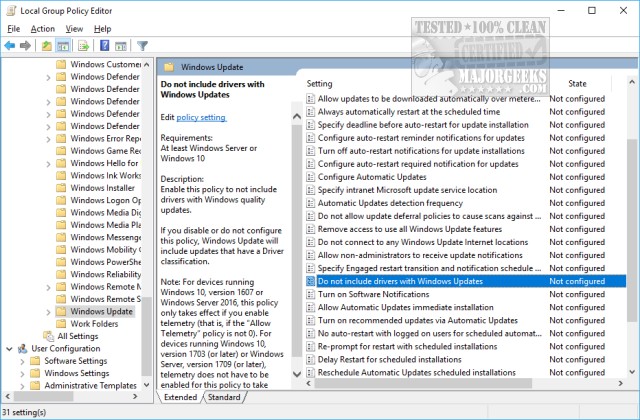
Task: Click the User Configuration icon
Action: [x=22, y=349]
